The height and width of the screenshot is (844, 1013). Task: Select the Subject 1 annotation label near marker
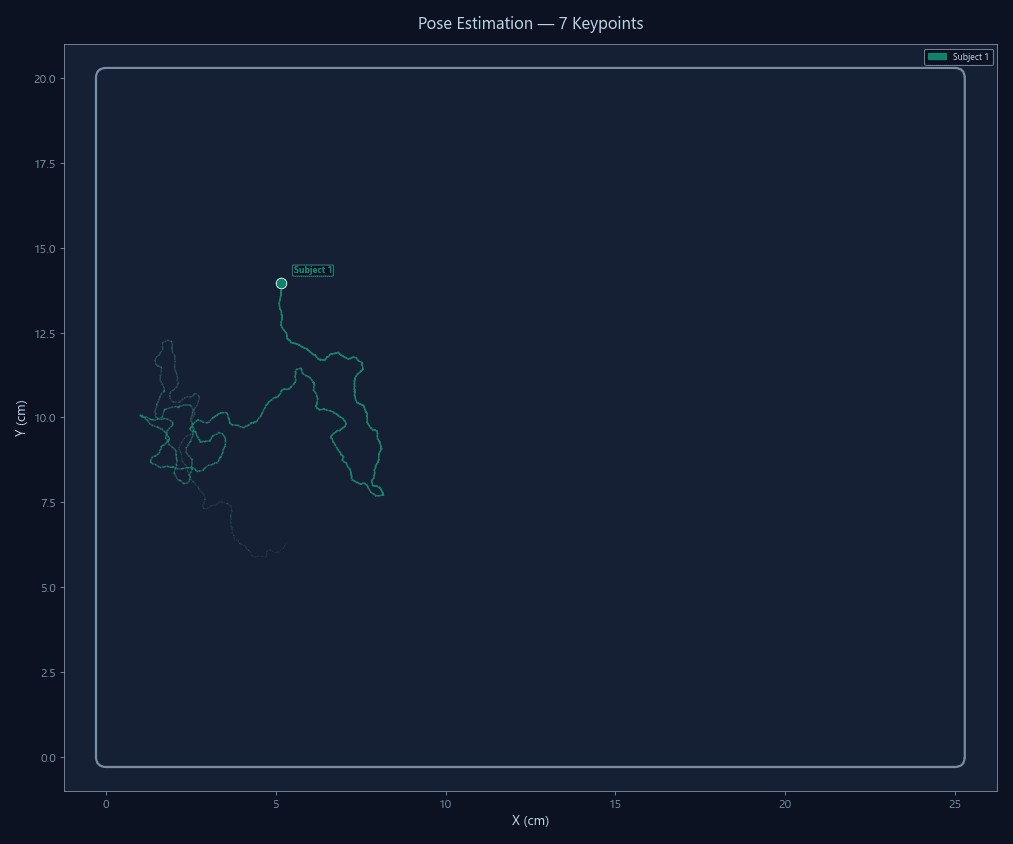313,270
